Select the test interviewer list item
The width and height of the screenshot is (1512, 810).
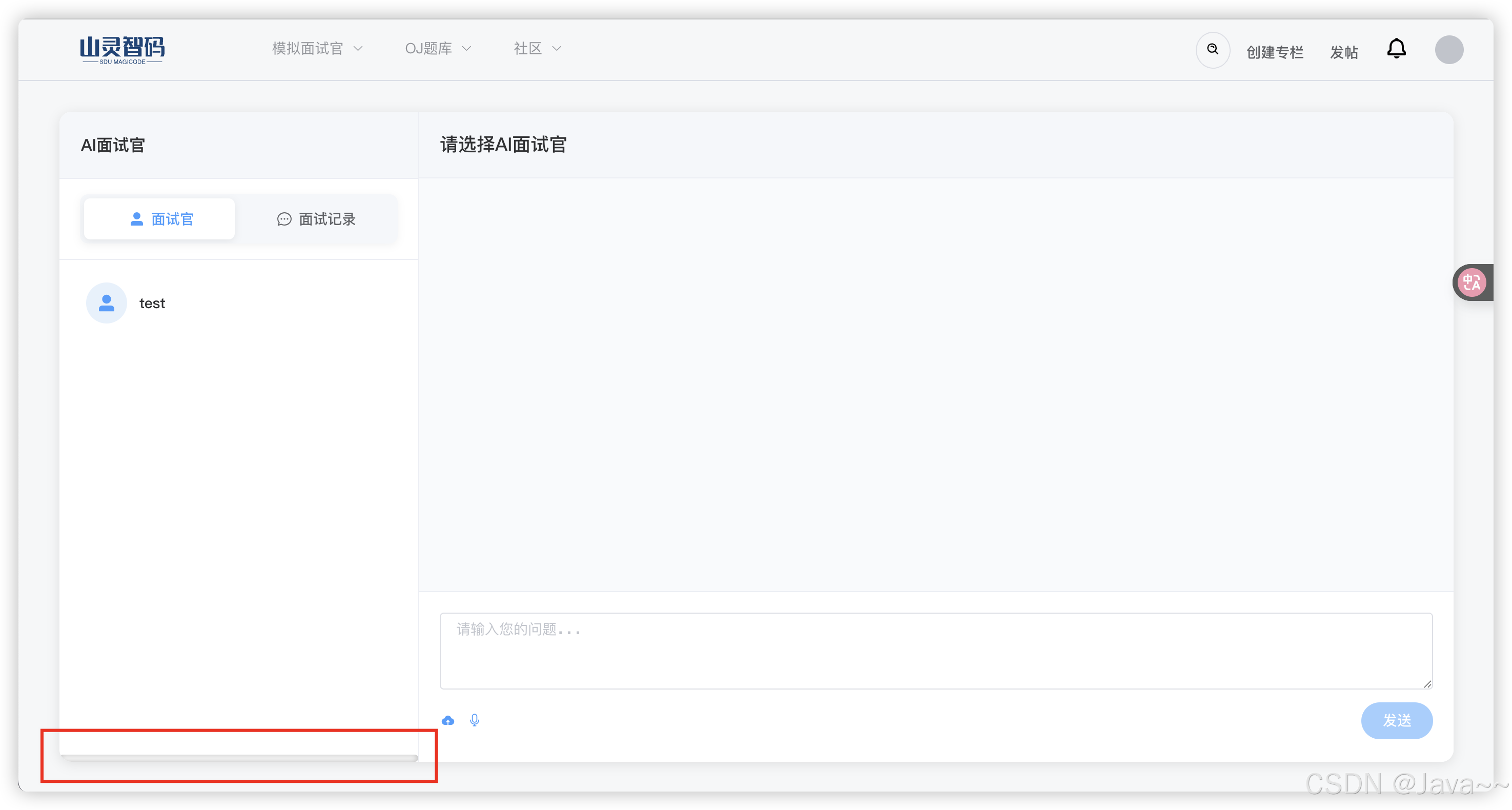point(152,303)
